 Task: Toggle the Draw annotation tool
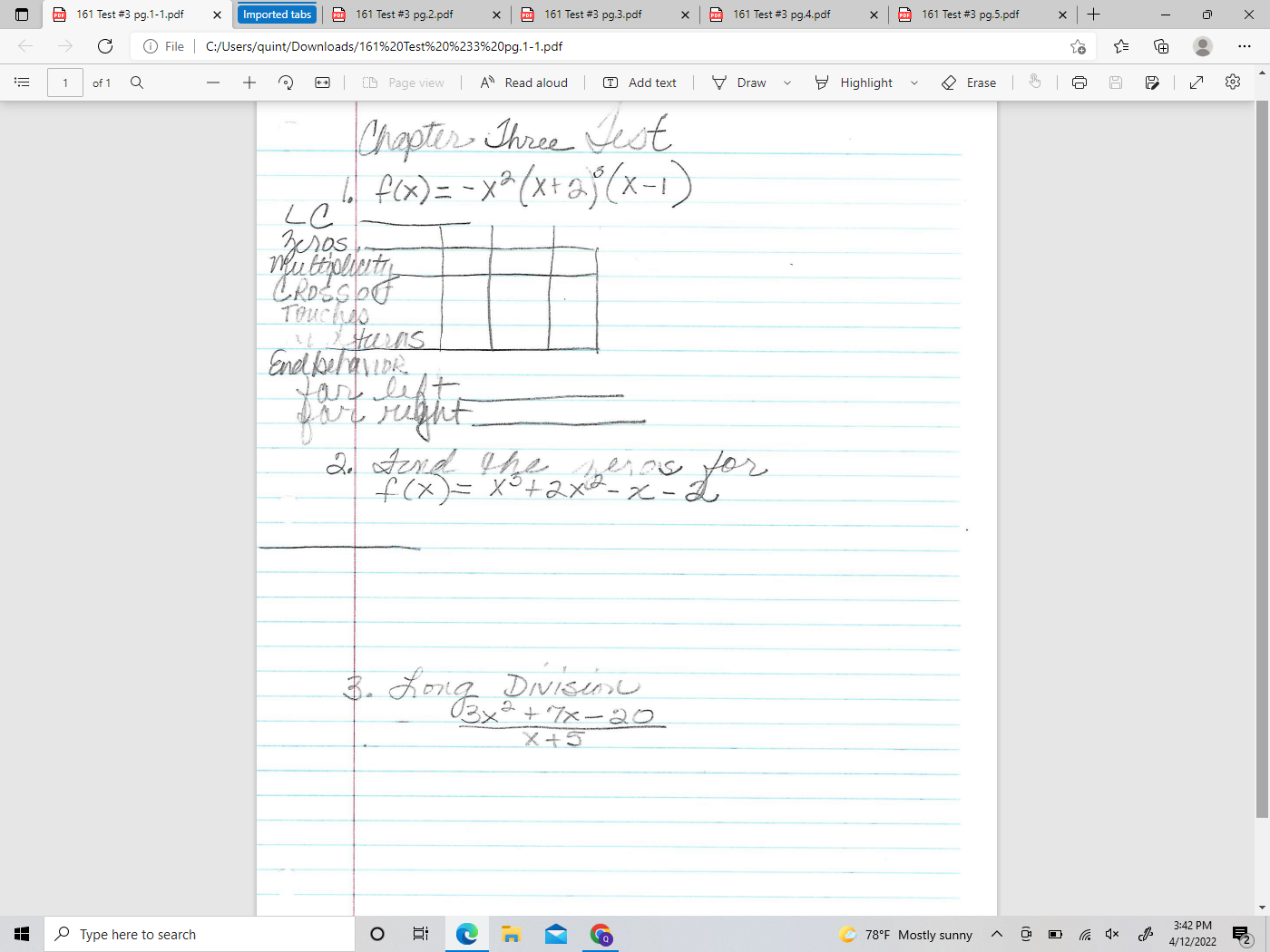pos(739,82)
